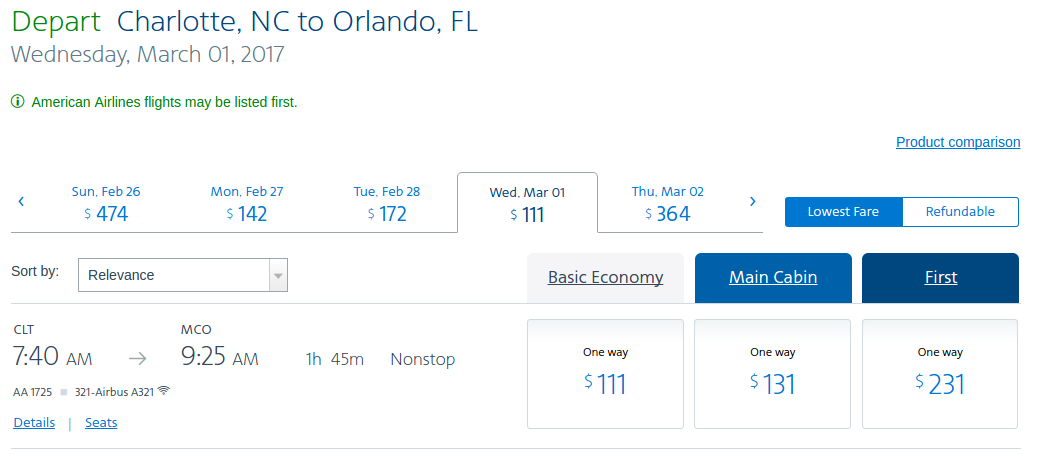Click the arrow between departure and arrival times
The image size is (1037, 456).
pos(137,359)
